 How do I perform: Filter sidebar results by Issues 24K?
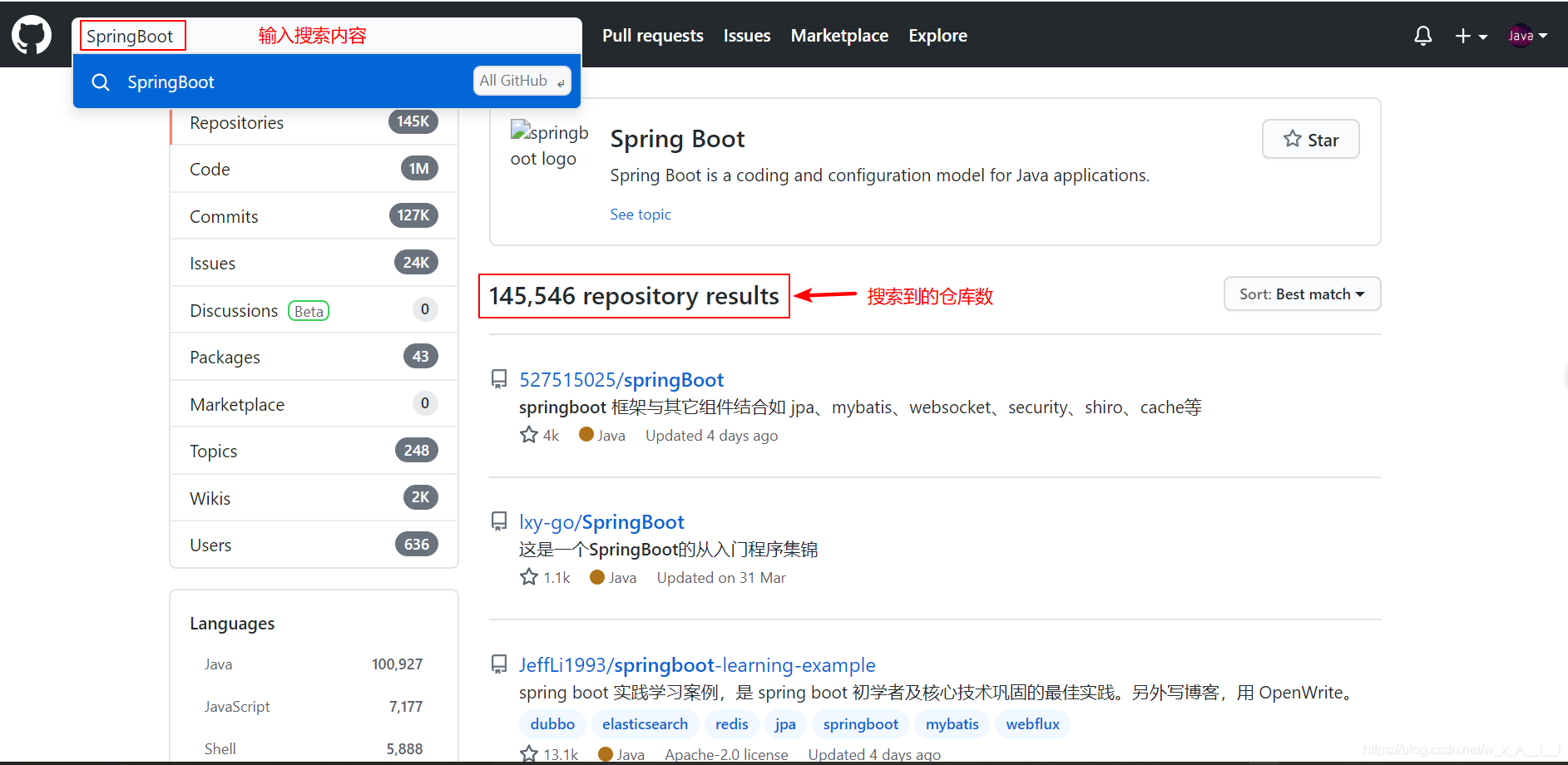[314, 263]
